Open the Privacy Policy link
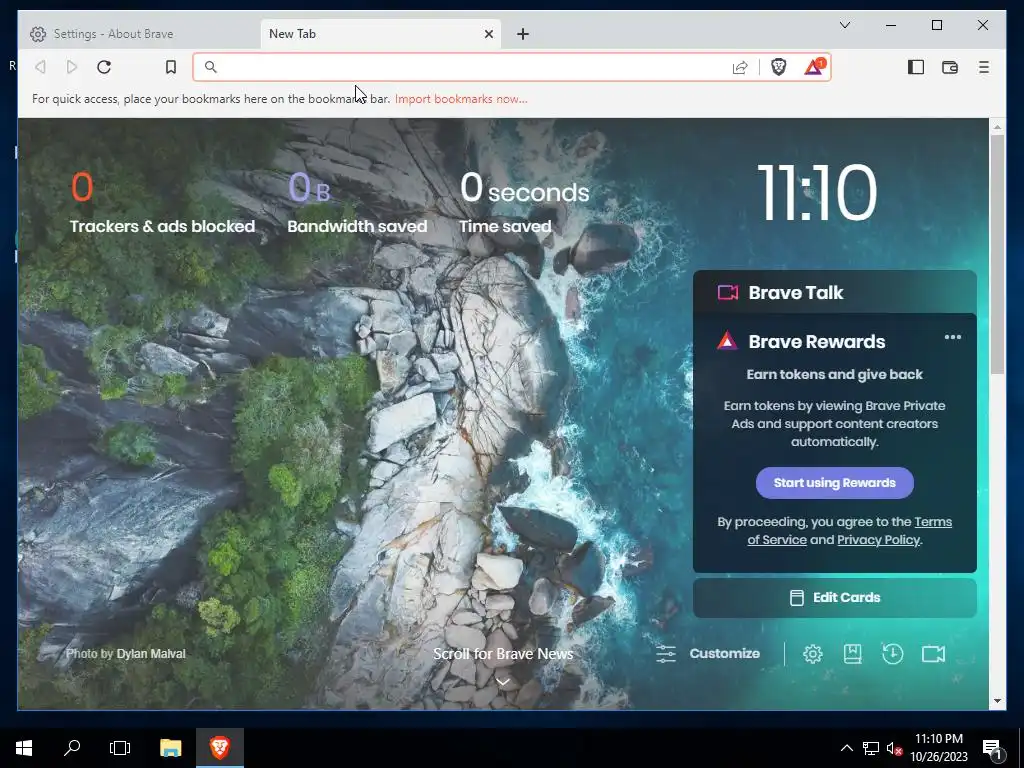 tap(878, 540)
